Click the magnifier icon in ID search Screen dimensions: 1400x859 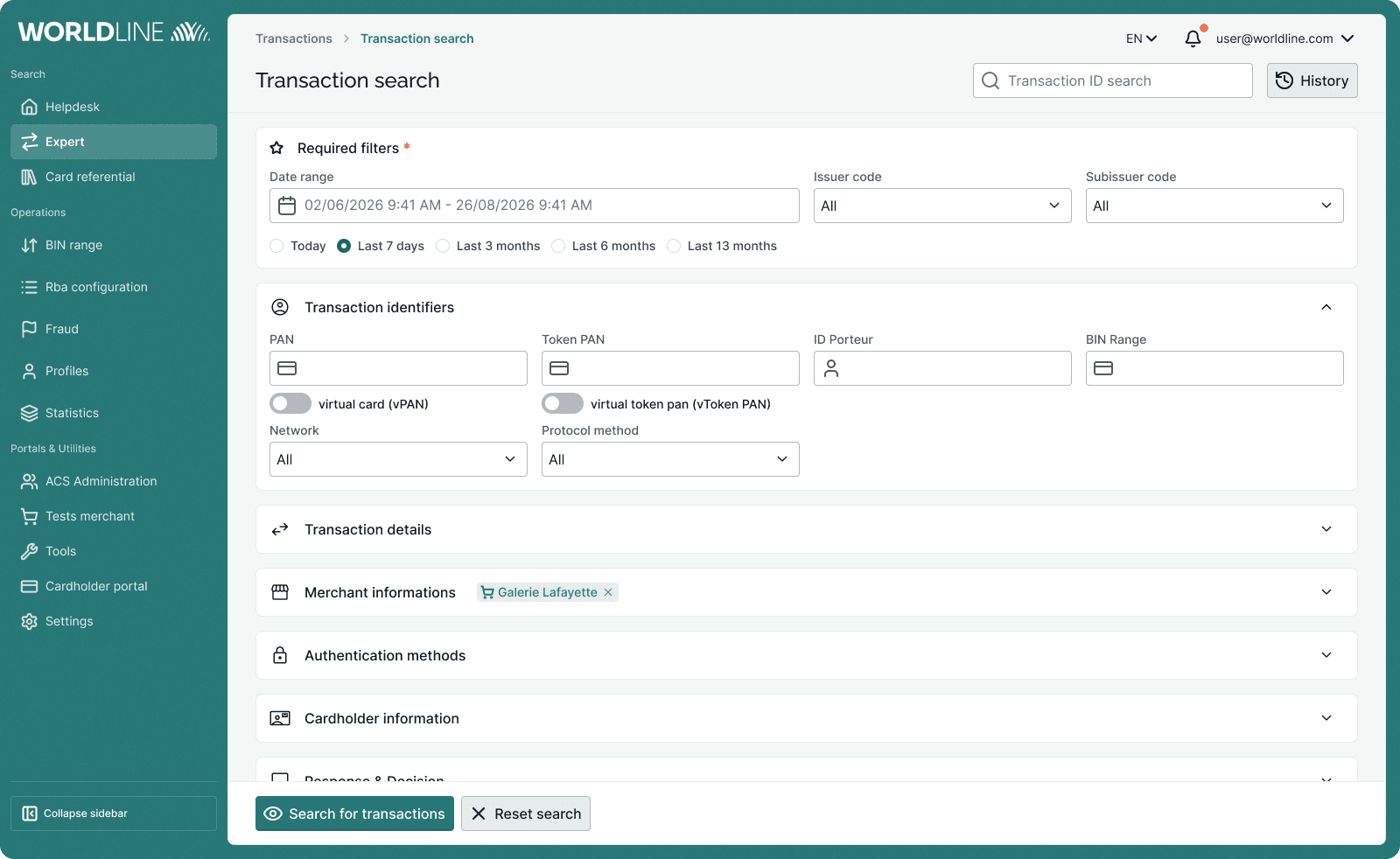[990, 80]
